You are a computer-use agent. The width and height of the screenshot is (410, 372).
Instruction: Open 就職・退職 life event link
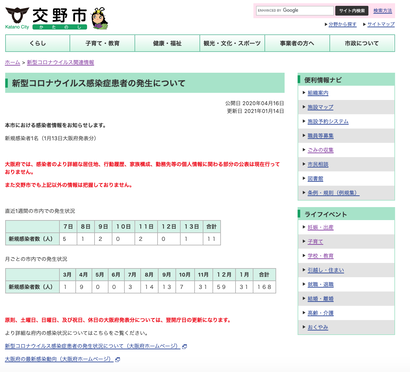click(x=320, y=285)
